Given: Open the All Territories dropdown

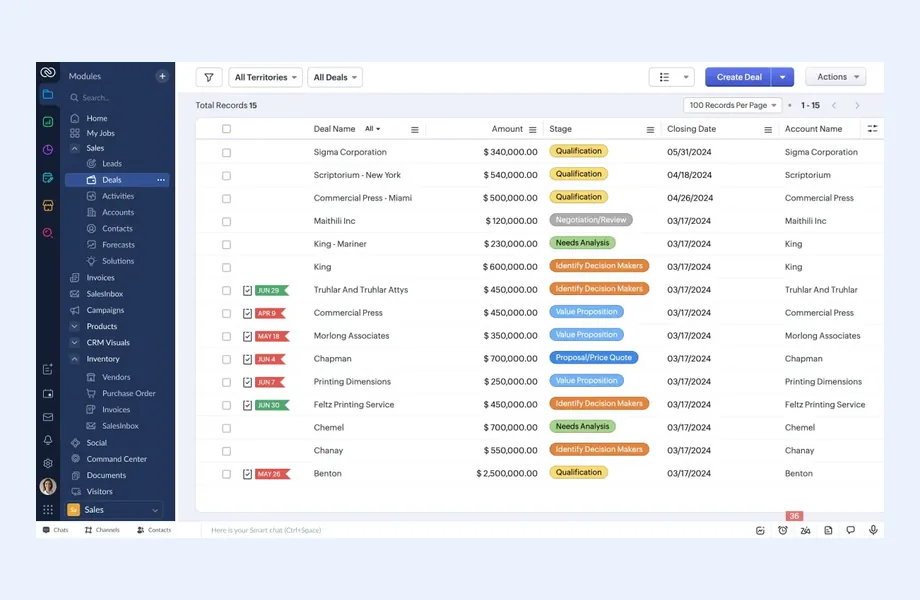Looking at the screenshot, I should [x=265, y=77].
